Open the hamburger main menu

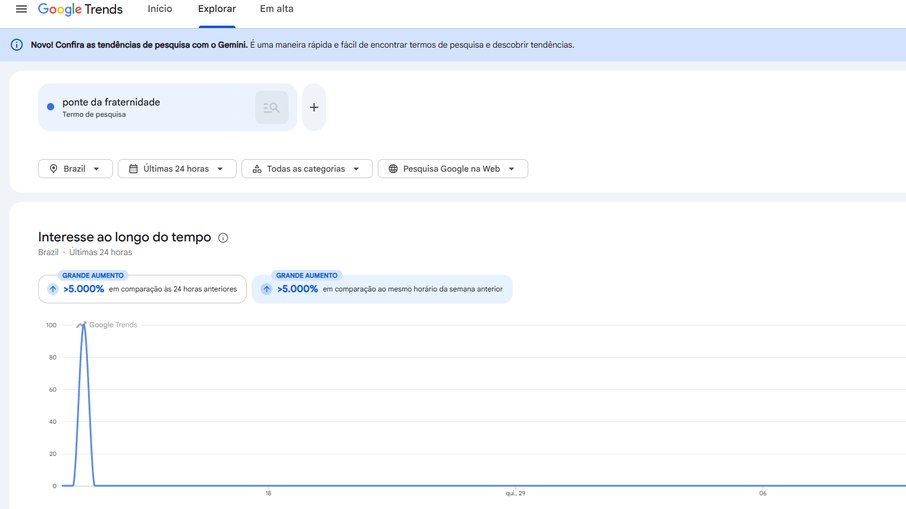tap(21, 9)
